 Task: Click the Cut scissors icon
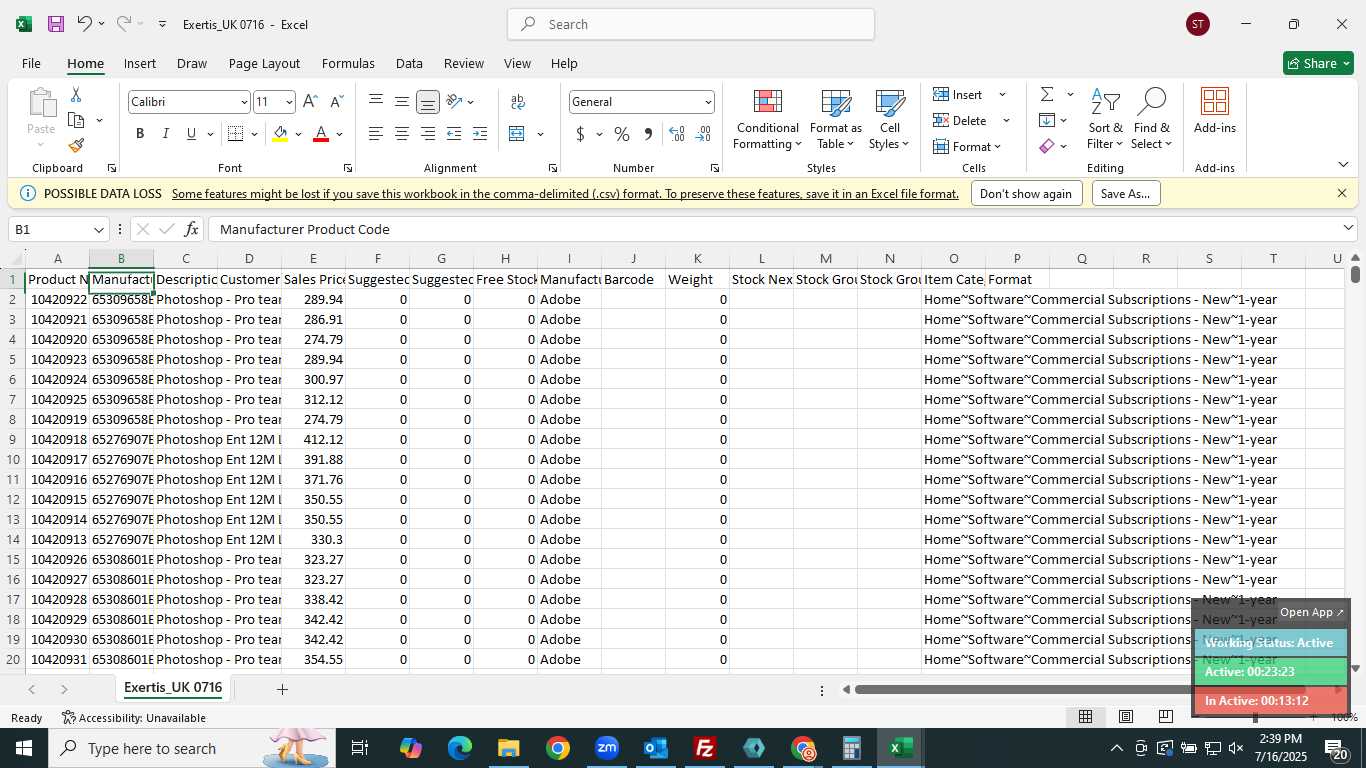point(76,94)
